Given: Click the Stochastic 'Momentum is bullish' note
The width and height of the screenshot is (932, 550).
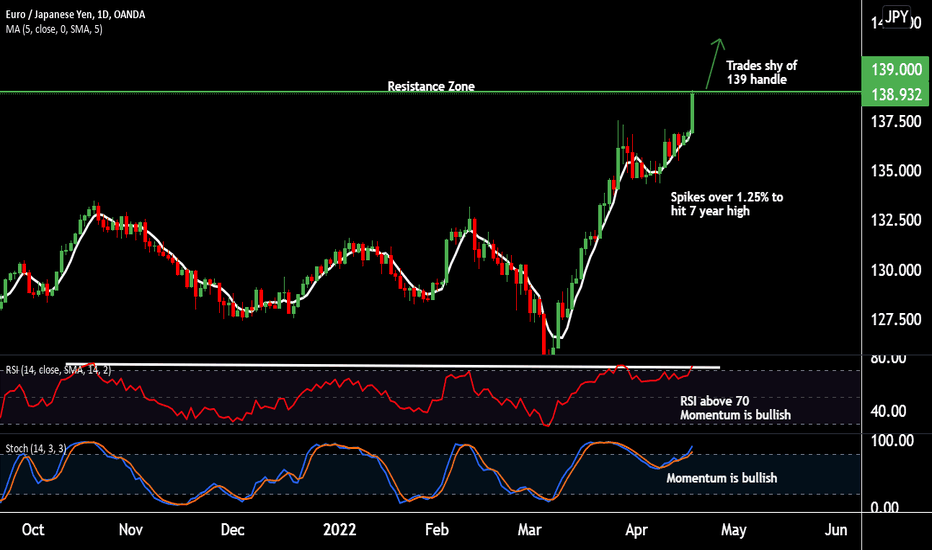Looking at the screenshot, I should click(722, 478).
